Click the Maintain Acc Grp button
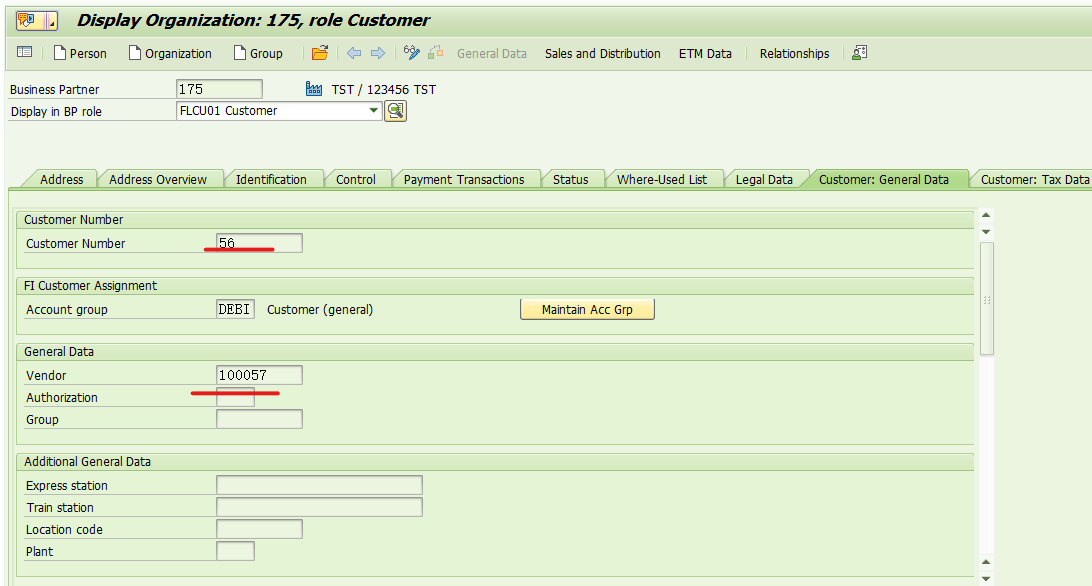Viewport: 1092px width, 586px height. (x=587, y=309)
